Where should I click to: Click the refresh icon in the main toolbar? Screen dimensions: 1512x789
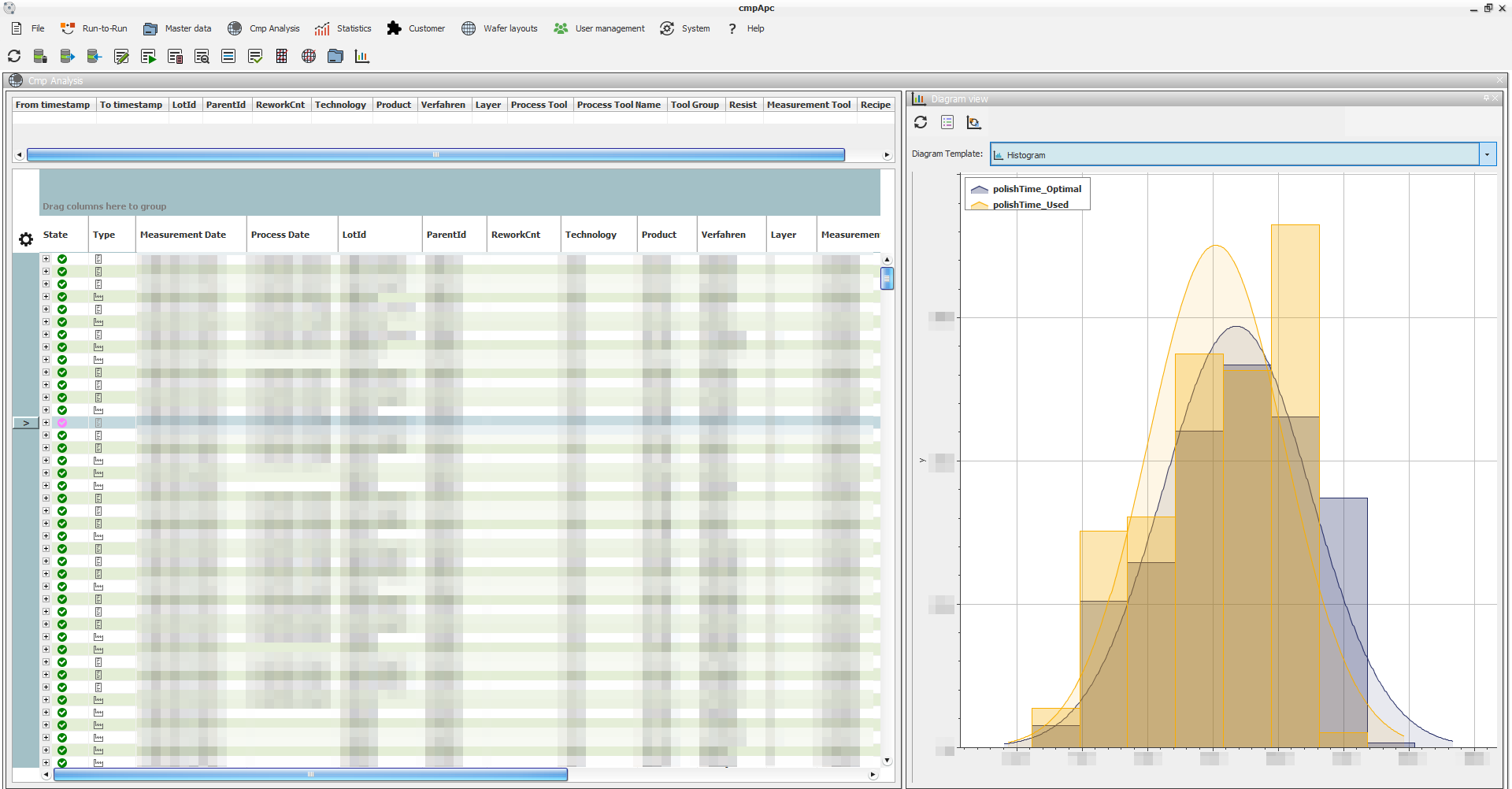pos(14,56)
